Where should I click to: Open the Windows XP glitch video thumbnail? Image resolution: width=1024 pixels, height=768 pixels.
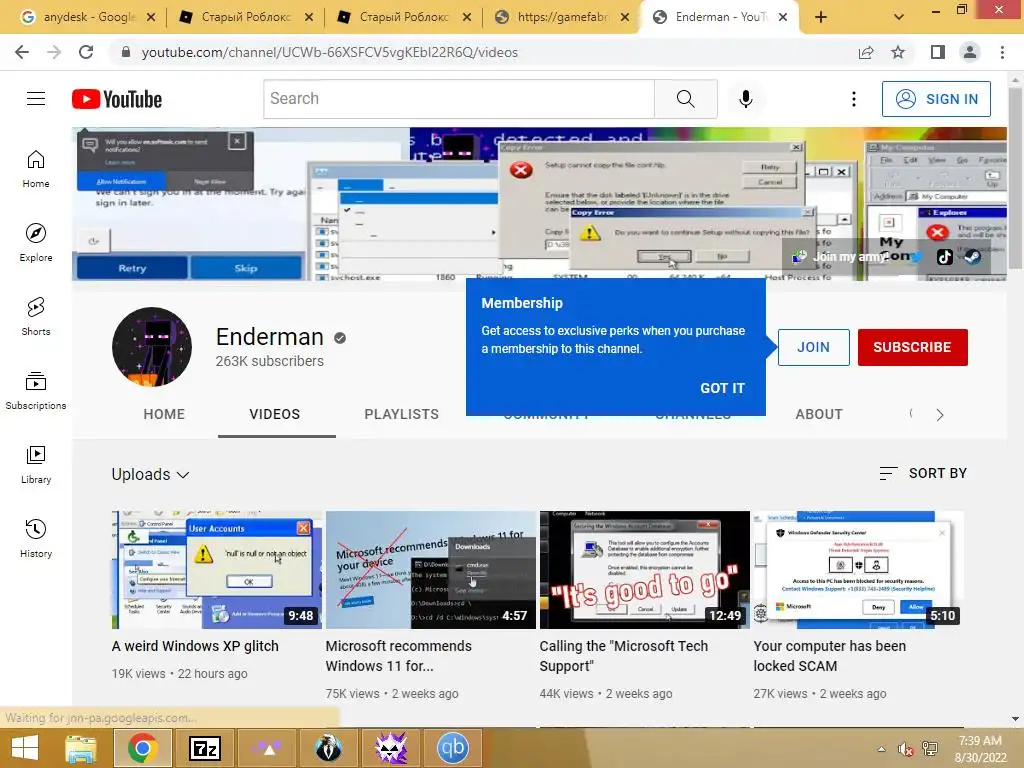pyautogui.click(x=217, y=570)
